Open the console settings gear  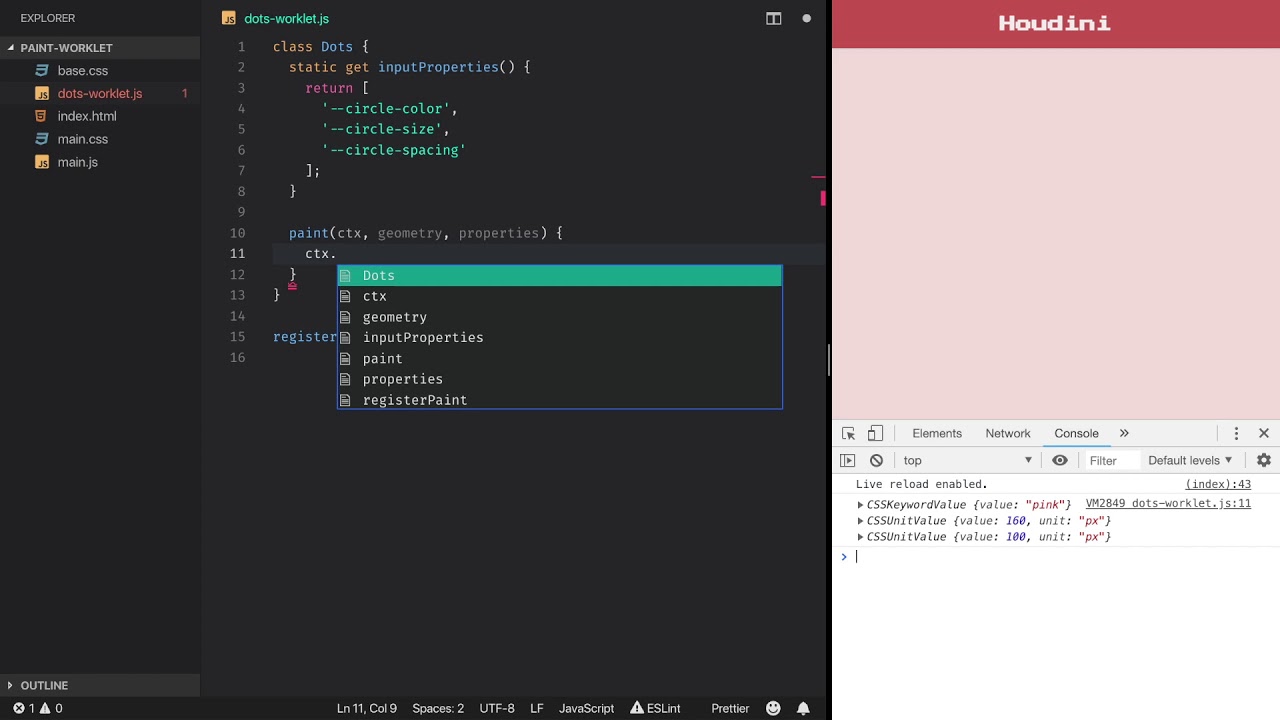[x=1263, y=460]
